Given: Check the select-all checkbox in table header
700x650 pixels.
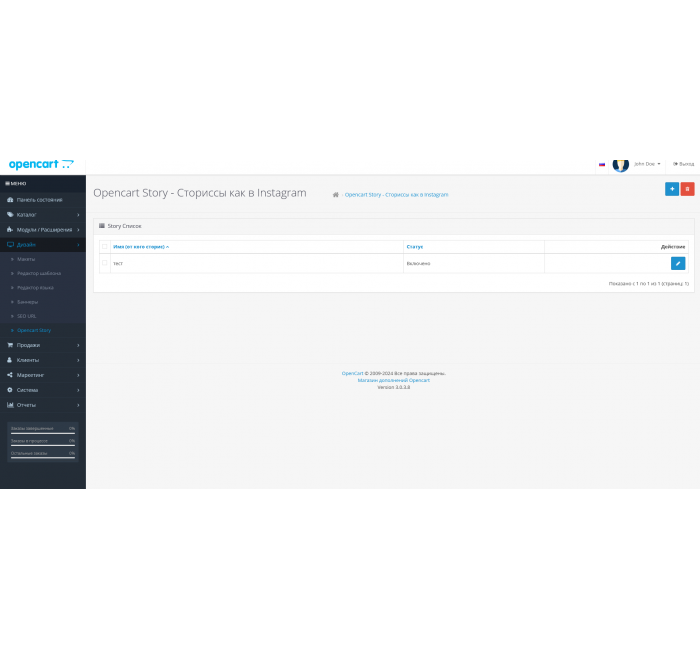Looking at the screenshot, I should 104,246.
